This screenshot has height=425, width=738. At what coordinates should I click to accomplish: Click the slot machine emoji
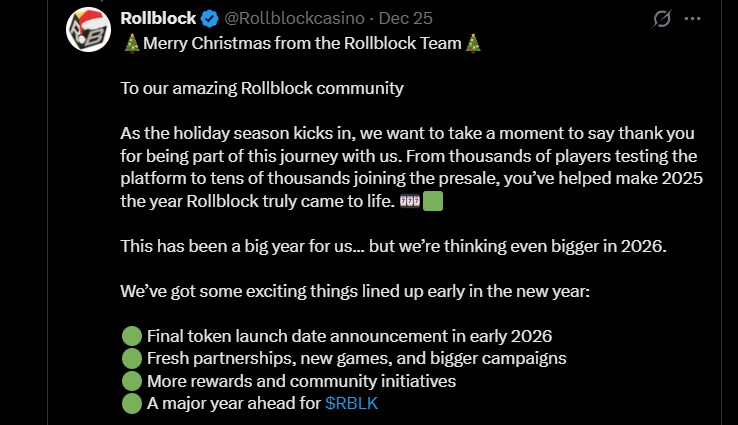[x=410, y=201]
